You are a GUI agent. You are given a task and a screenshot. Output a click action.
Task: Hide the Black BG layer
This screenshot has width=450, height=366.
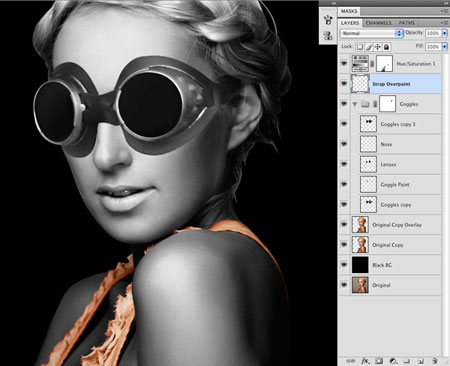click(344, 265)
